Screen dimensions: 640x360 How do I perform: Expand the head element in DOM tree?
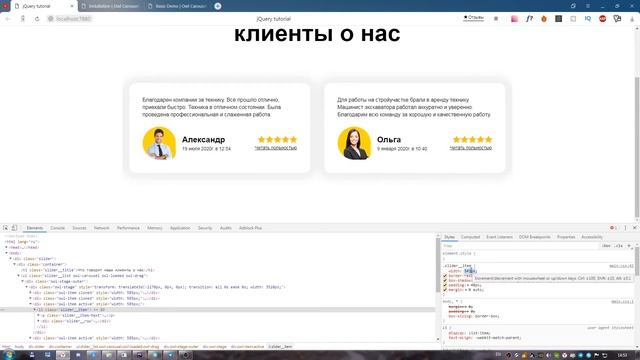[7, 247]
